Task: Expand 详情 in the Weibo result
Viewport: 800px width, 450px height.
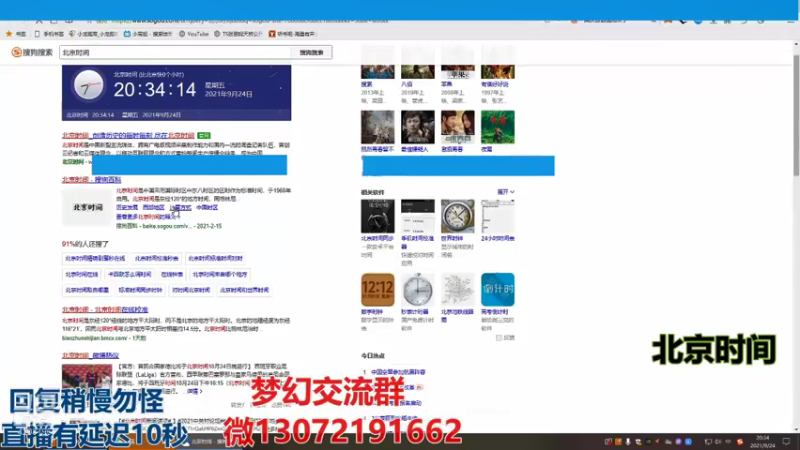Action: (x=194, y=391)
